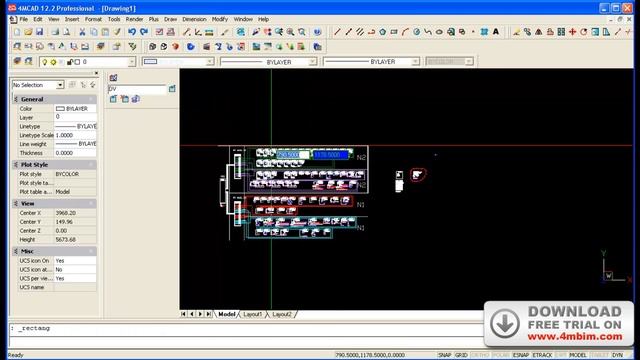Toggle ESNAP in status bar

pos(520,355)
